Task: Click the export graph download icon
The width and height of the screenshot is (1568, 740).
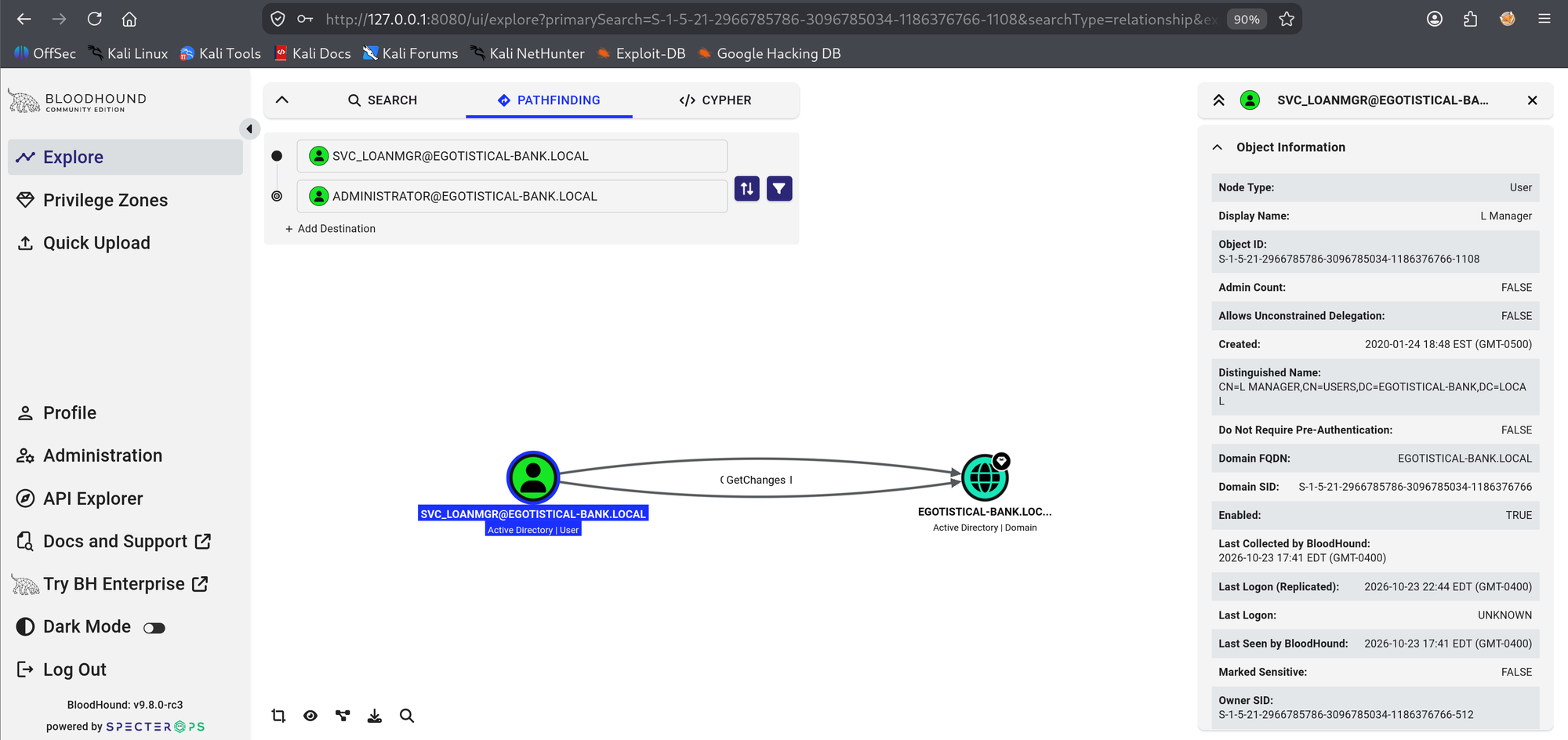Action: (375, 716)
